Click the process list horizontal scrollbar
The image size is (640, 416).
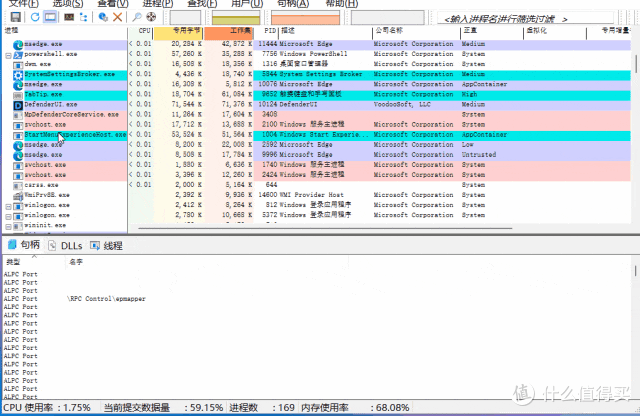(325, 228)
